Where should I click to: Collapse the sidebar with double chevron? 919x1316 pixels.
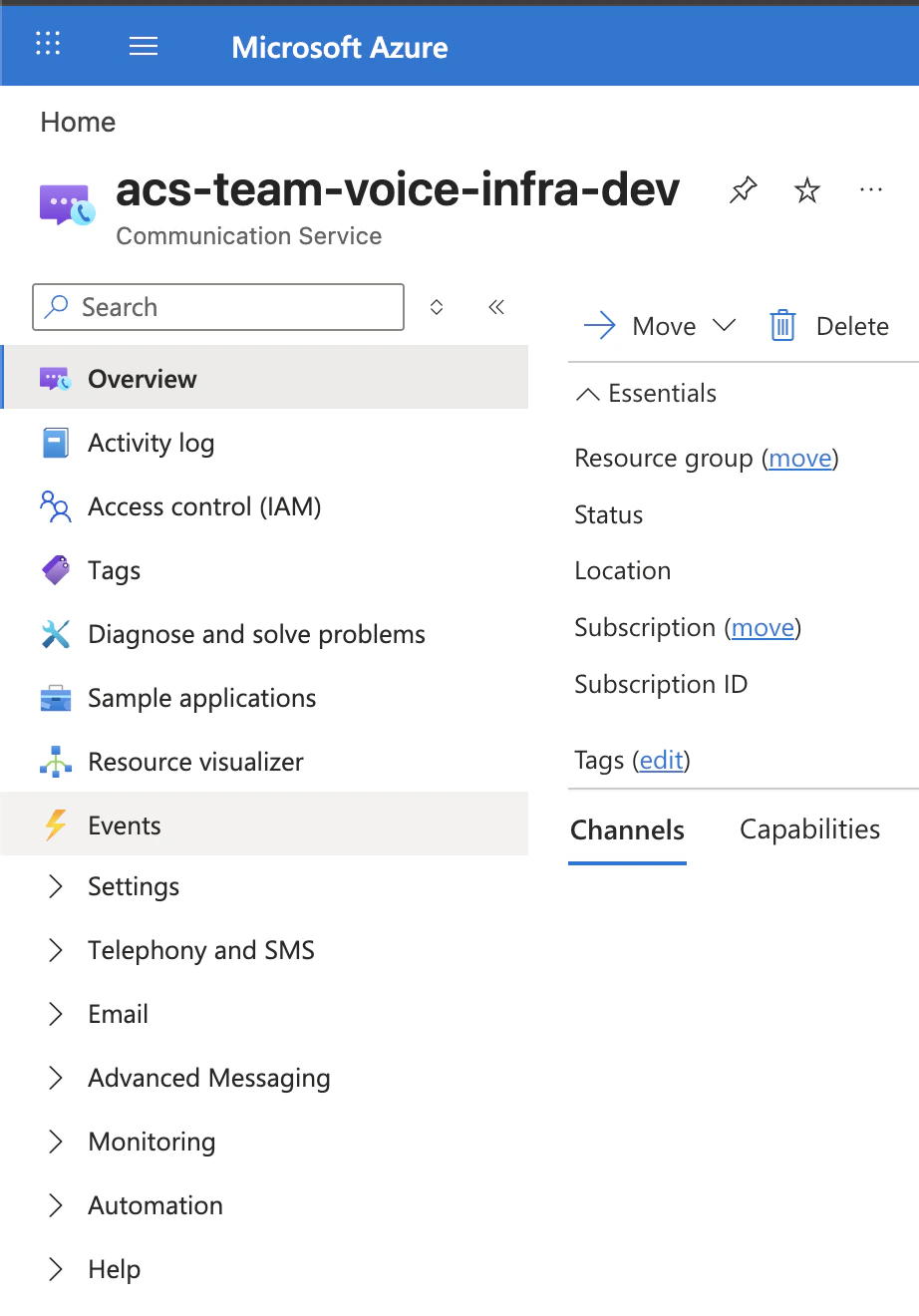tap(496, 307)
